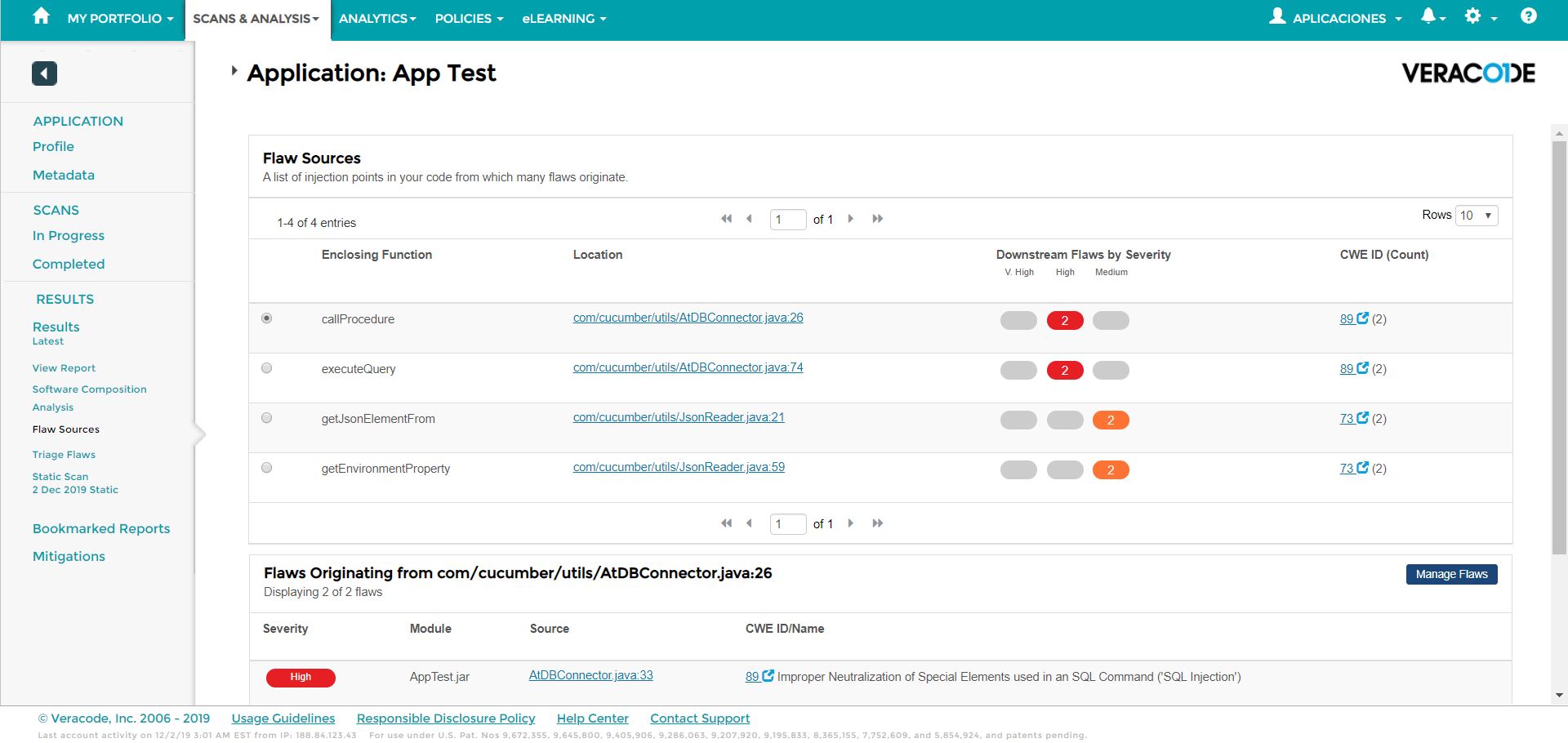Open Completed scans

pos(69,264)
